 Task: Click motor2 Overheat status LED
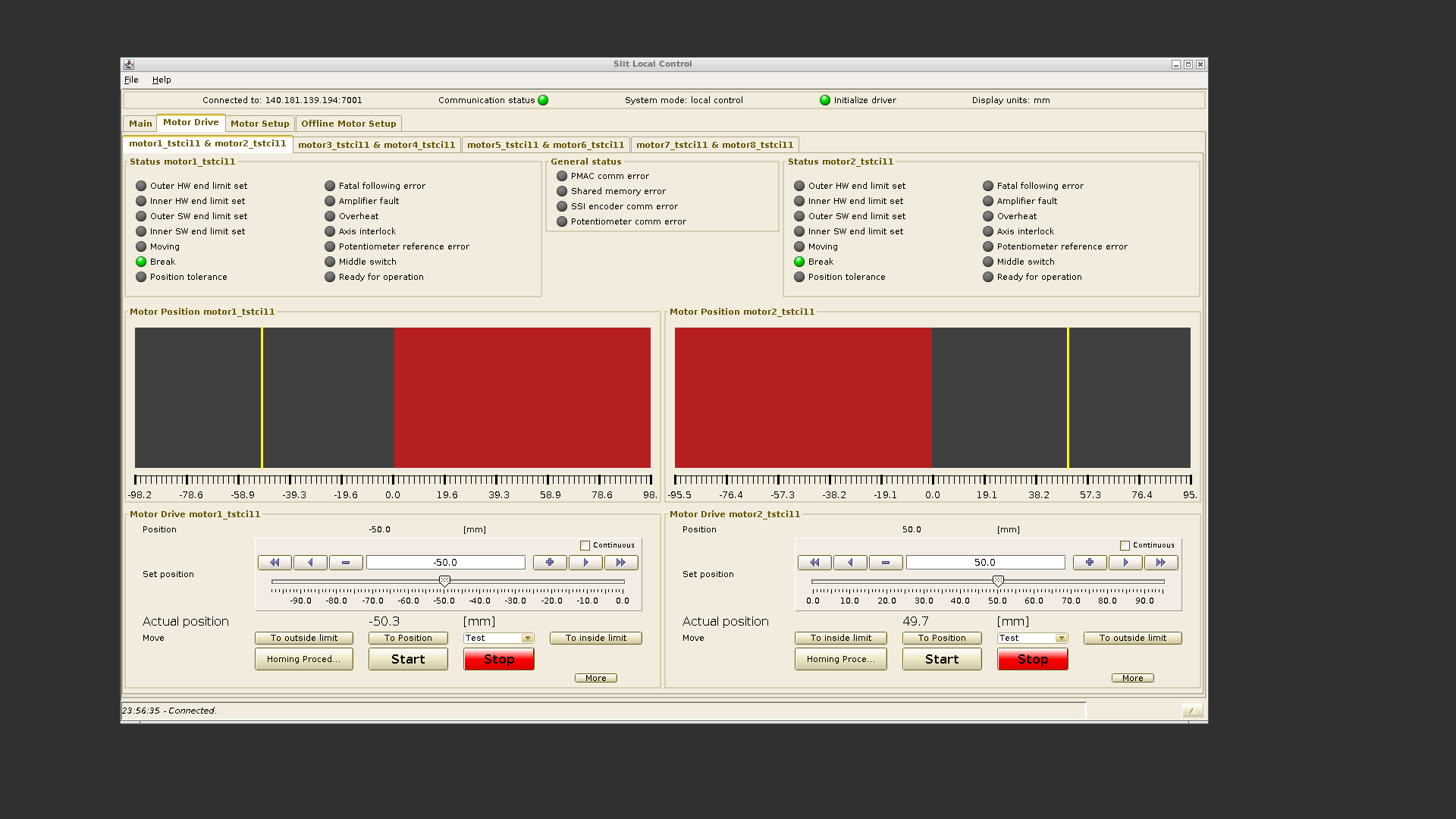tap(988, 216)
